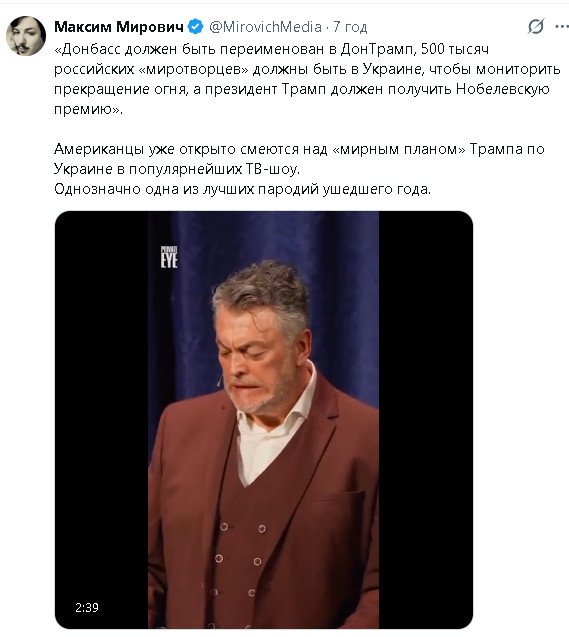Screen dimensions: 569x637
Task: Click the text "популярнейших ТВ-шоу"
Action: [x=214, y=169]
